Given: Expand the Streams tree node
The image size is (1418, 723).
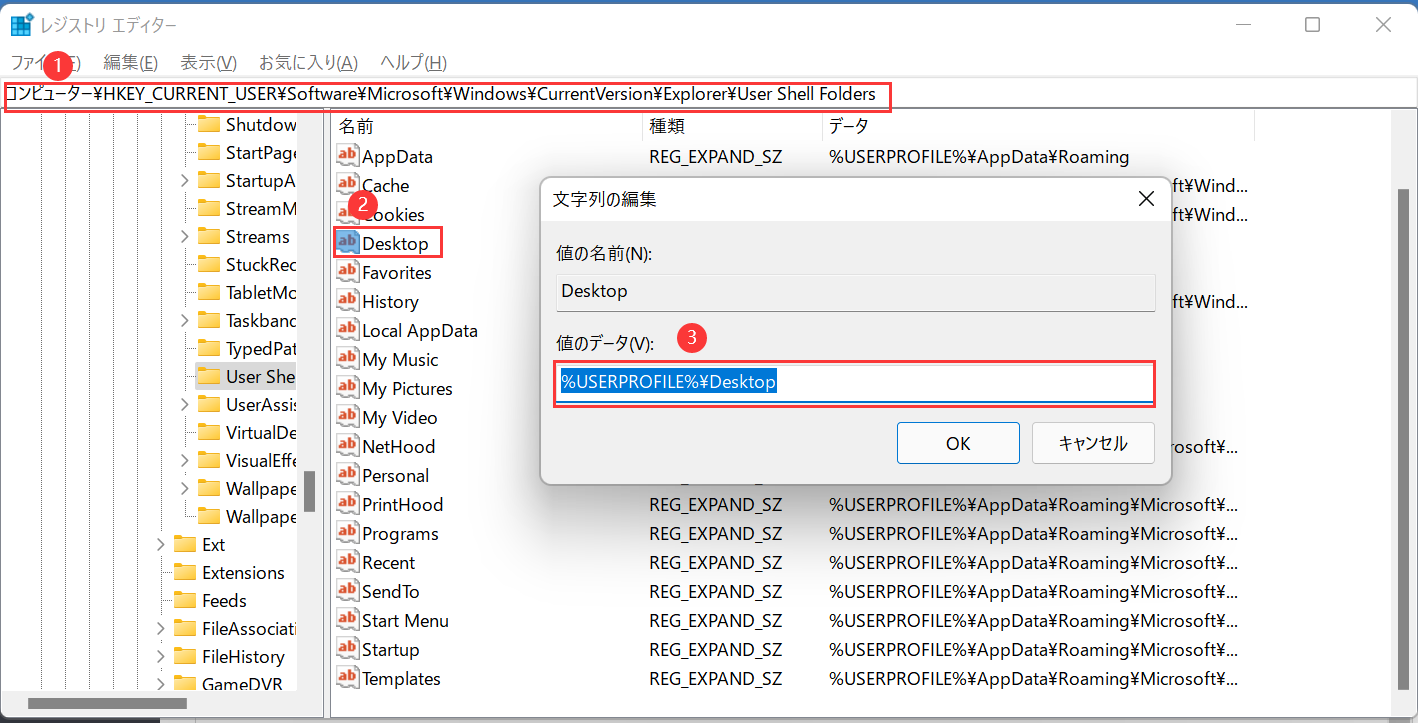Looking at the screenshot, I should point(184,237).
